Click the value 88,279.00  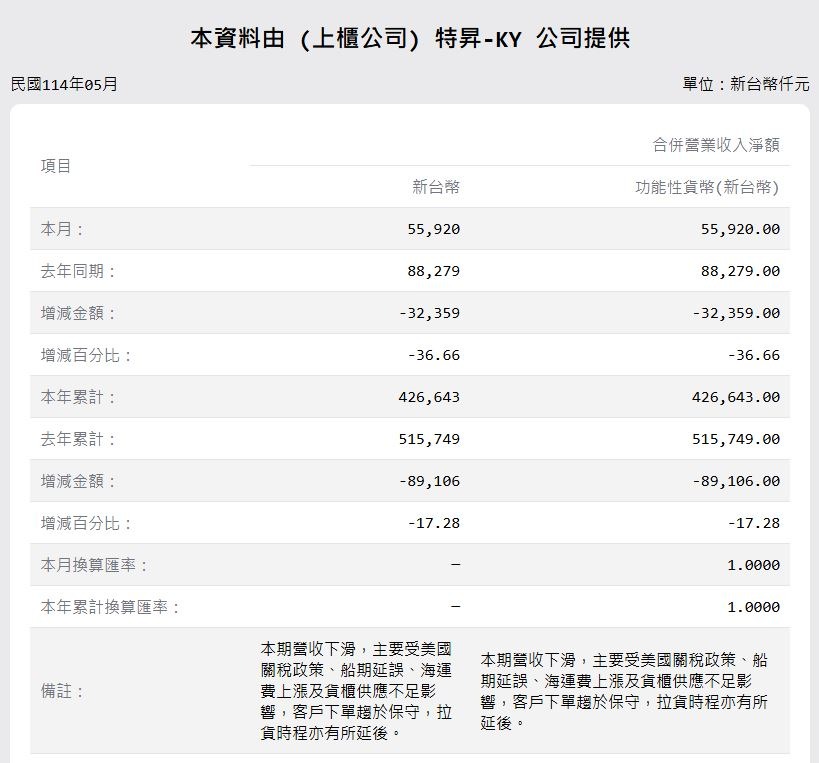point(740,271)
